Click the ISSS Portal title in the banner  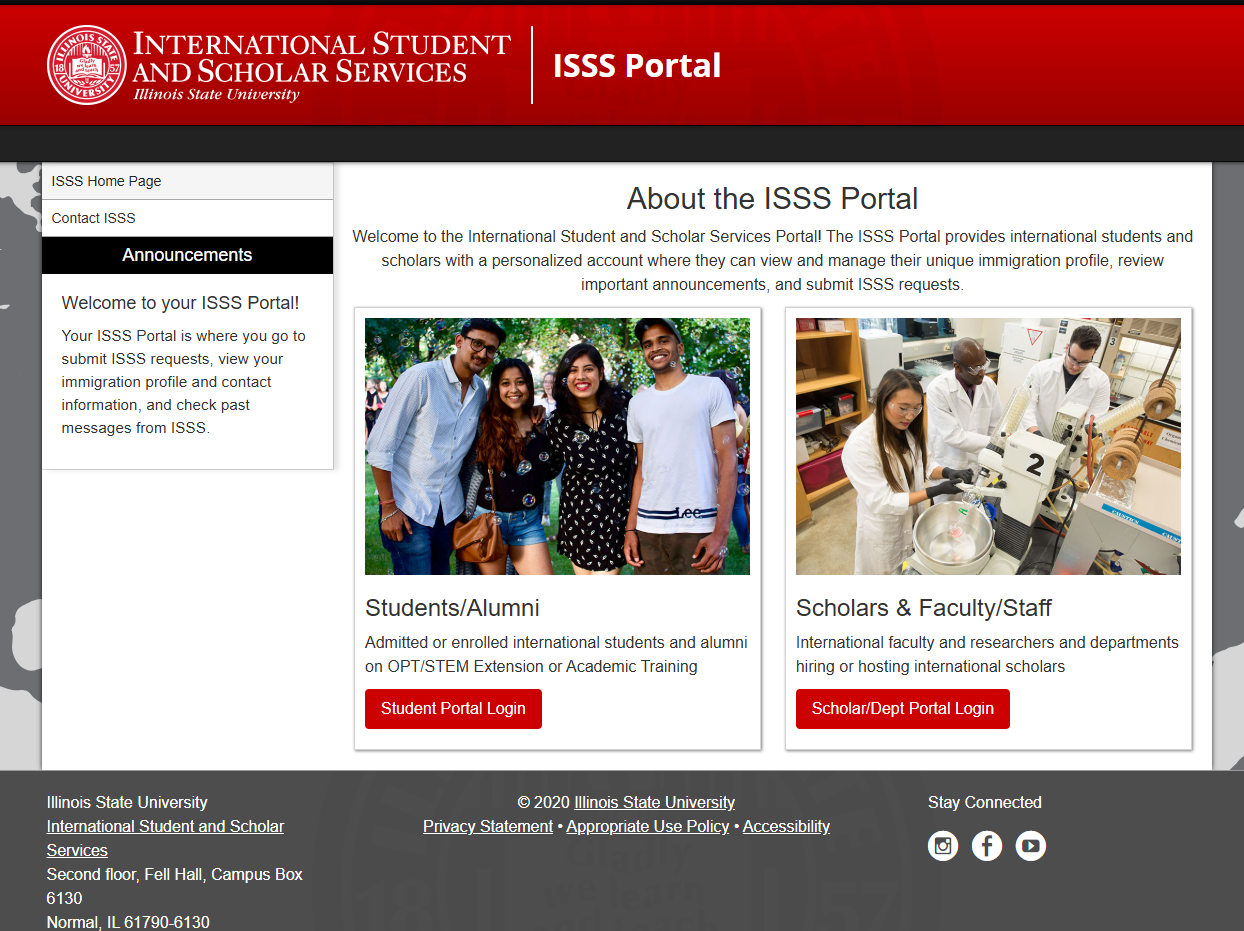click(x=637, y=65)
